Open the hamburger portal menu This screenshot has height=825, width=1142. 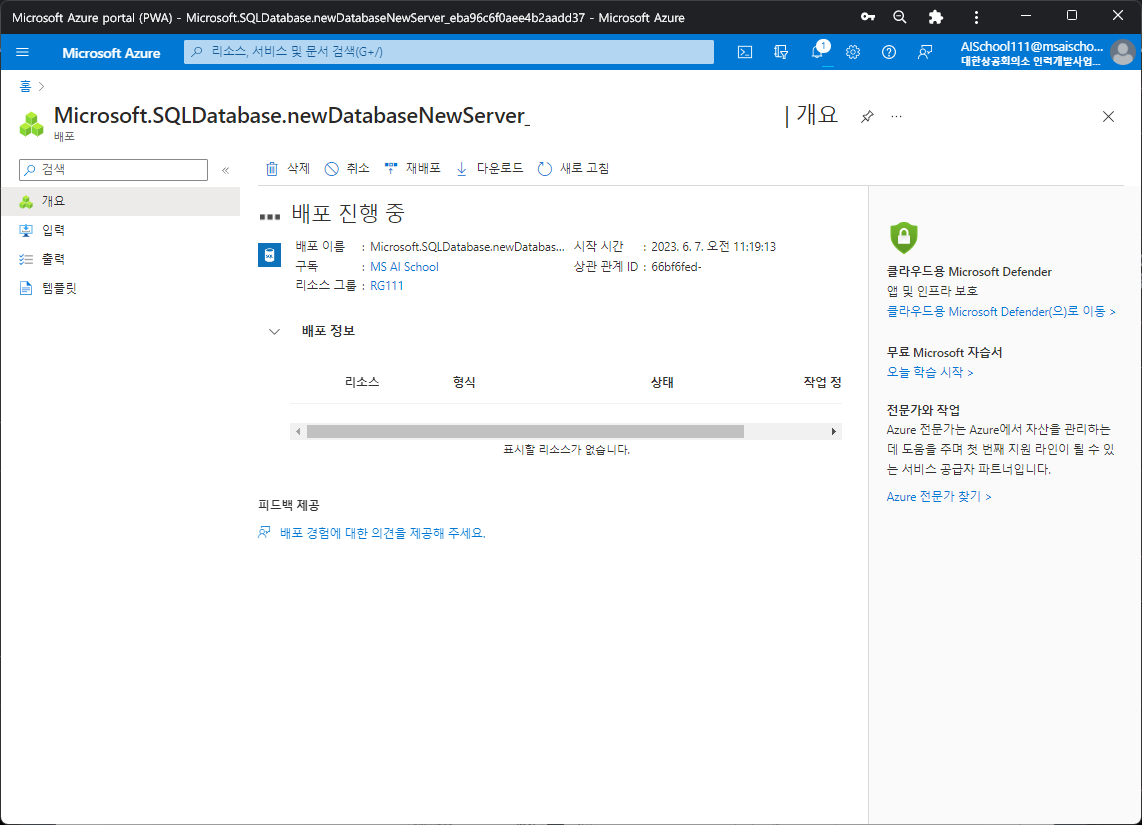tap(23, 52)
